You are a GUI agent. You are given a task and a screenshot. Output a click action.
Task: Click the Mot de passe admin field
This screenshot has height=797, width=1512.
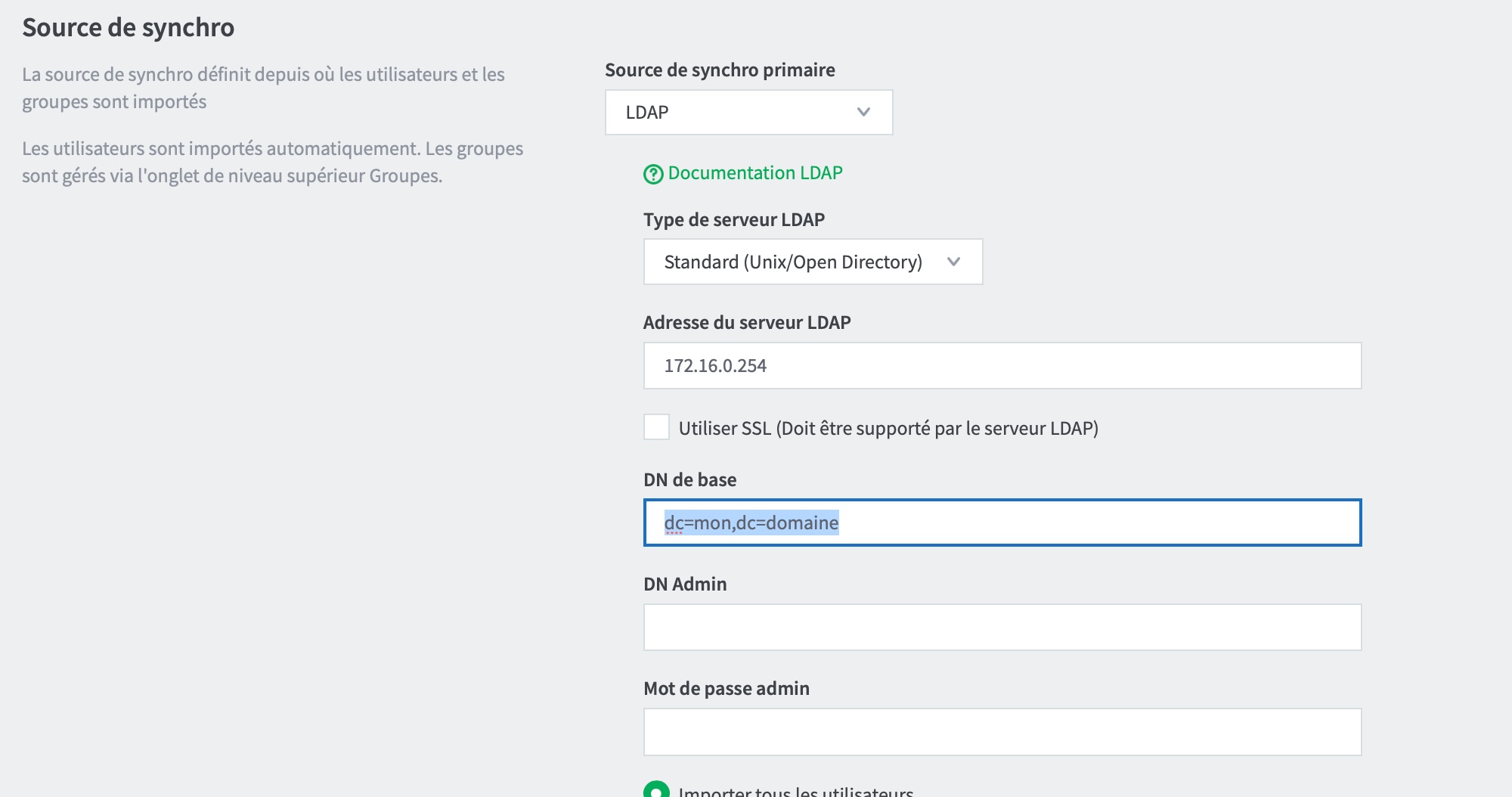[x=1002, y=732]
